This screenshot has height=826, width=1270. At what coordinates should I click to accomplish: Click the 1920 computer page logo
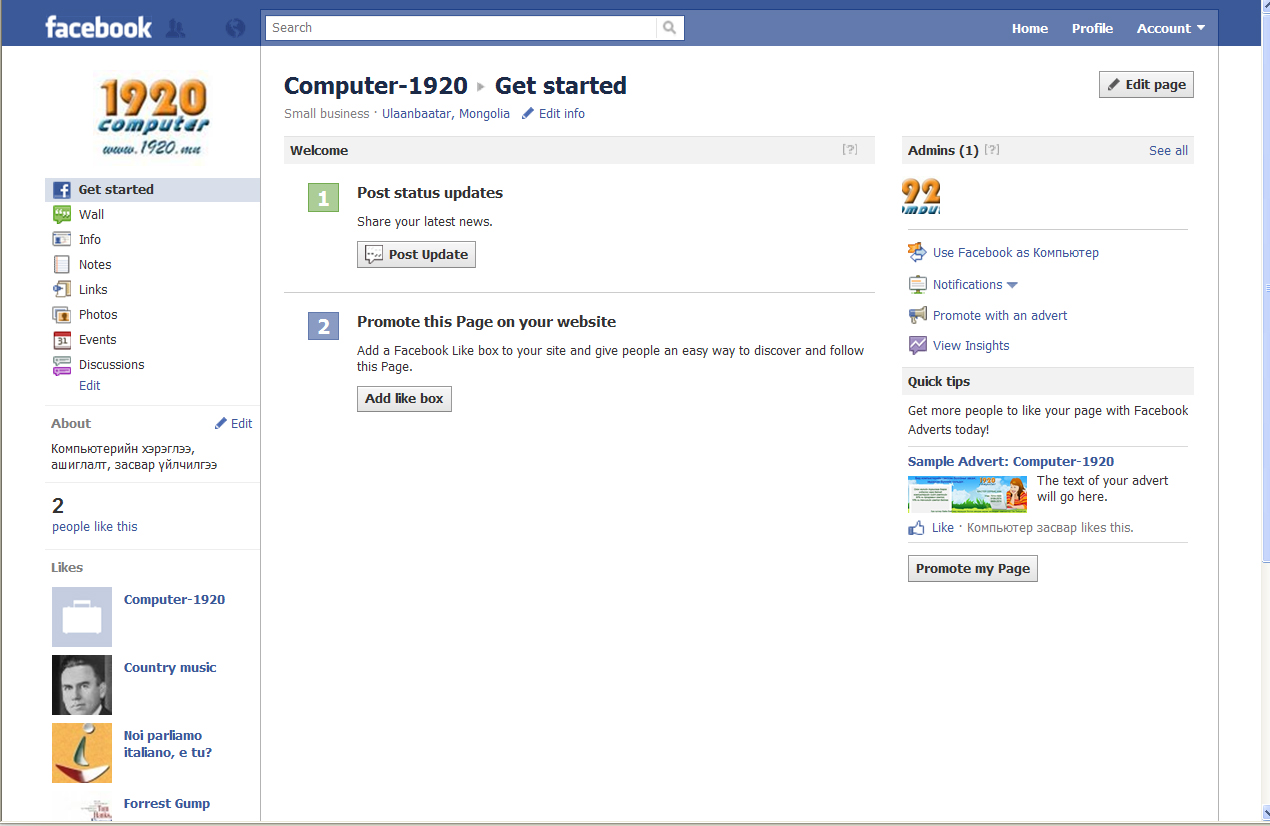coord(153,117)
